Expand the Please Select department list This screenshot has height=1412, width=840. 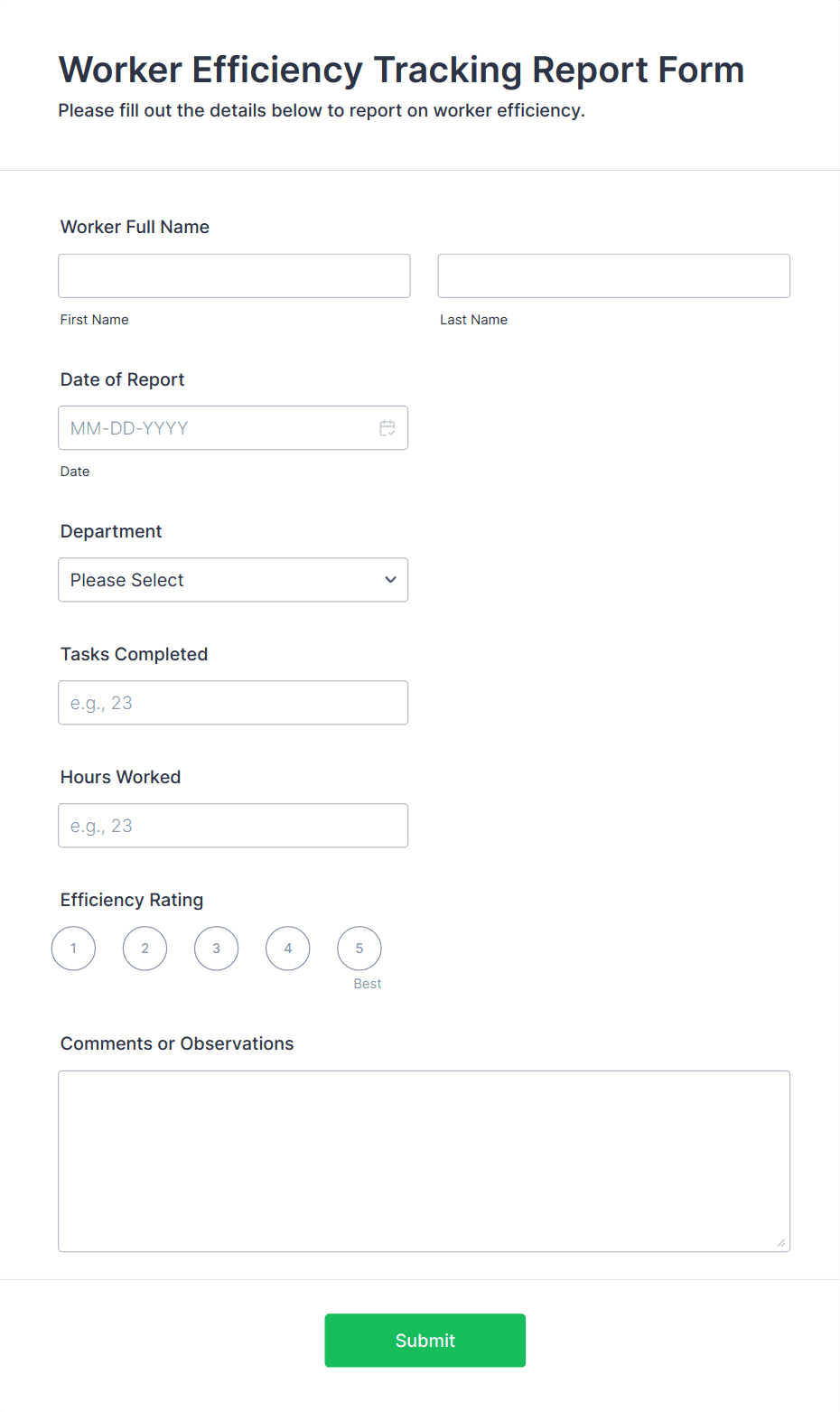[181, 579]
